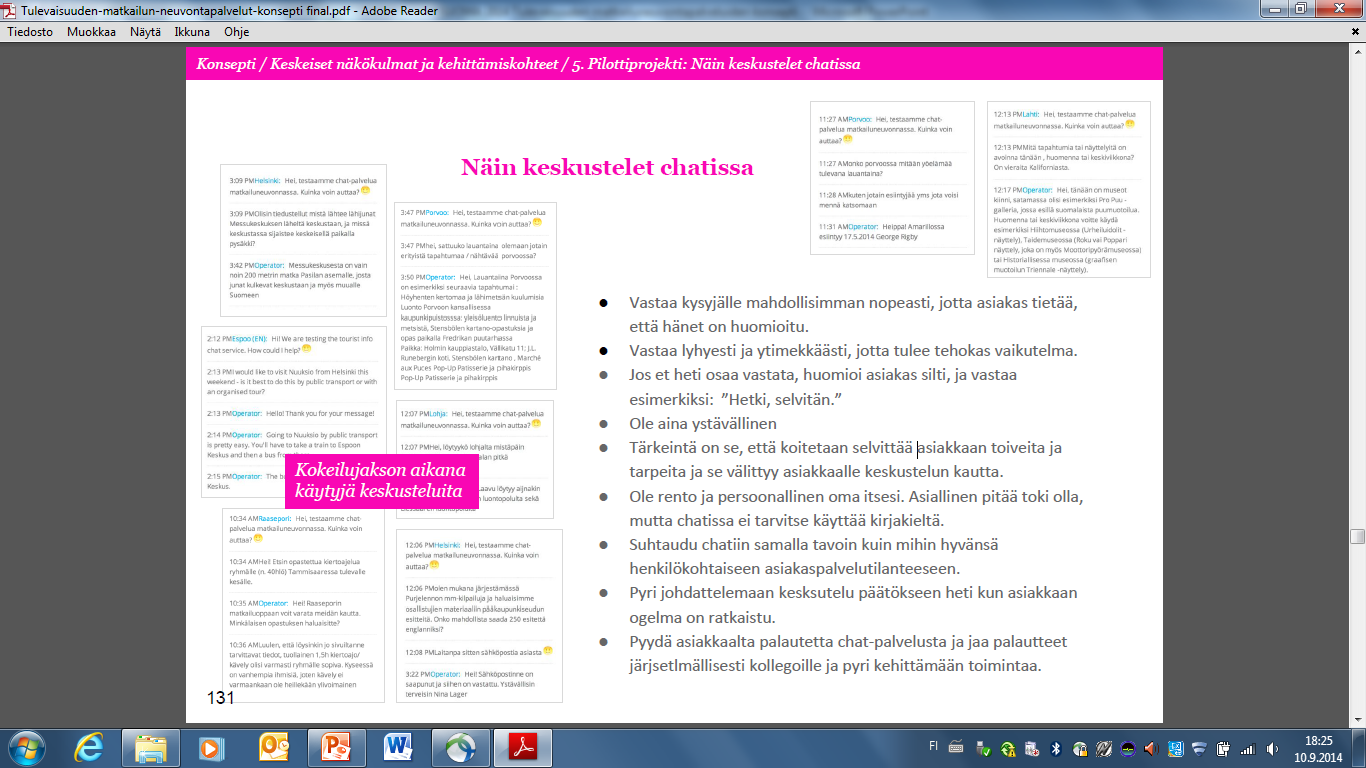Click bullet starting "Pyydä asiakkaalta palautetta"
Screen dimensions: 1366x768
[x=848, y=654]
